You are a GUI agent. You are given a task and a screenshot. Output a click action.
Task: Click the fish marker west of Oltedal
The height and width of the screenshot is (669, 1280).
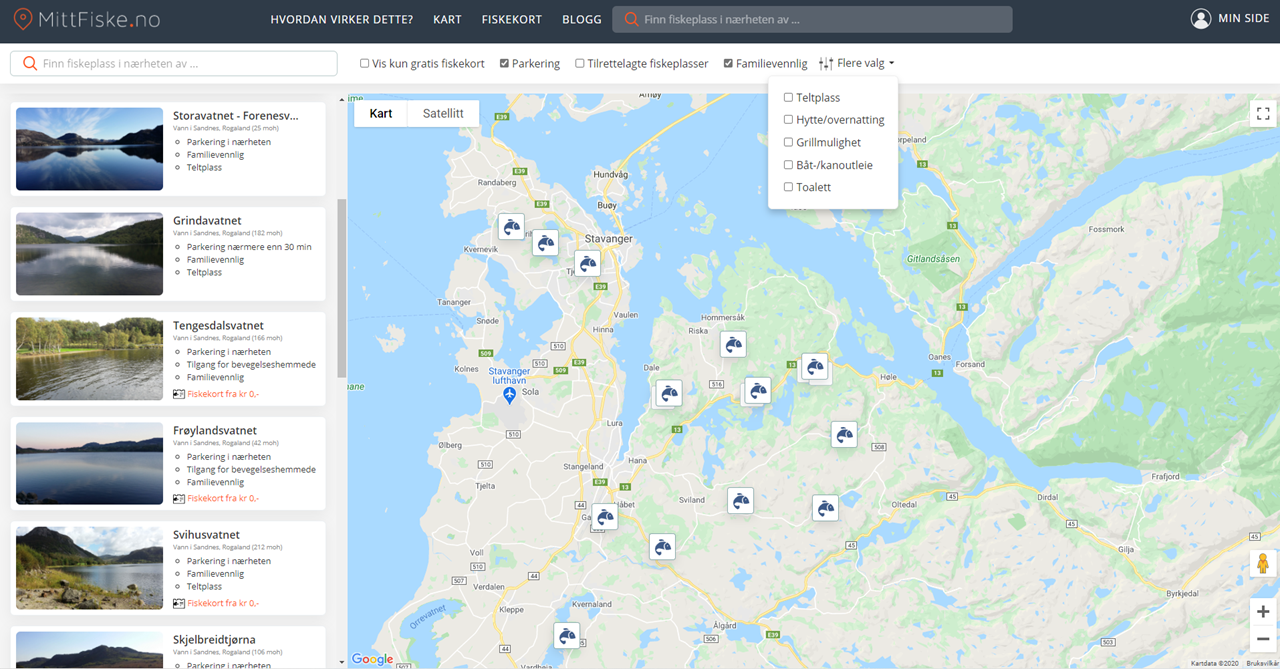825,508
